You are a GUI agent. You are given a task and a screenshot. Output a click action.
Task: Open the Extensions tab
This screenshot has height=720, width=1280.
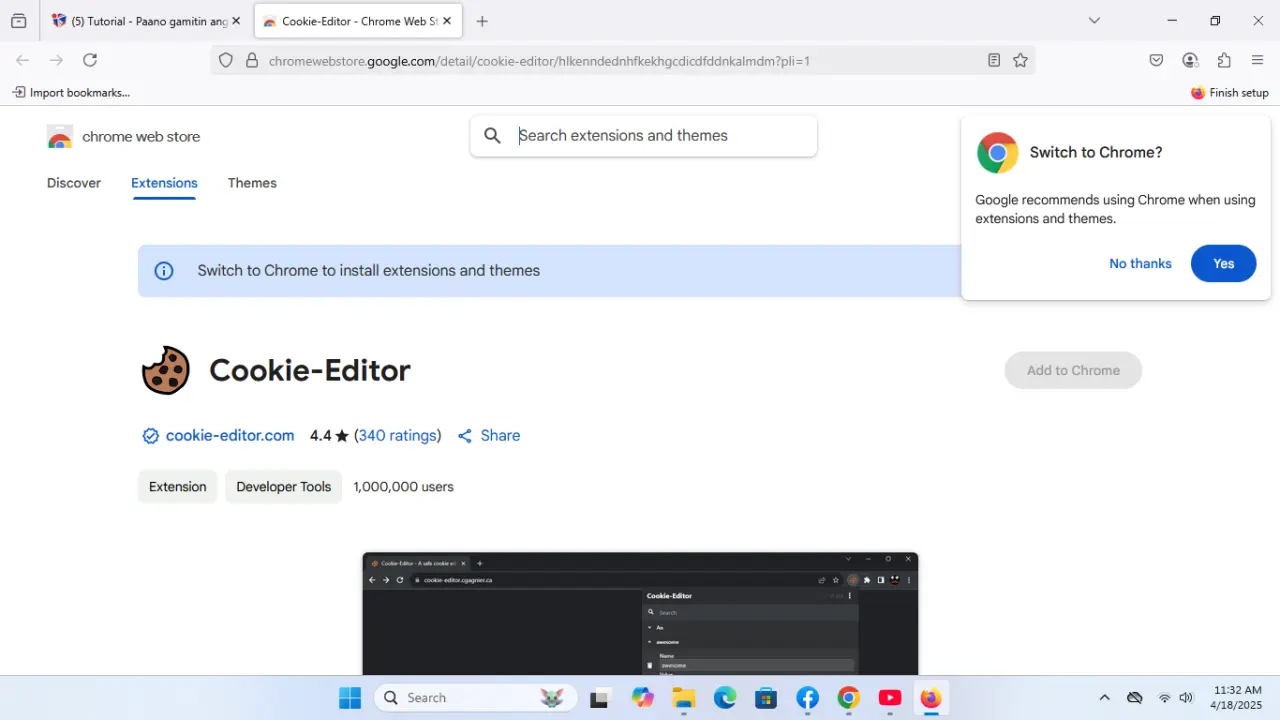[164, 183]
